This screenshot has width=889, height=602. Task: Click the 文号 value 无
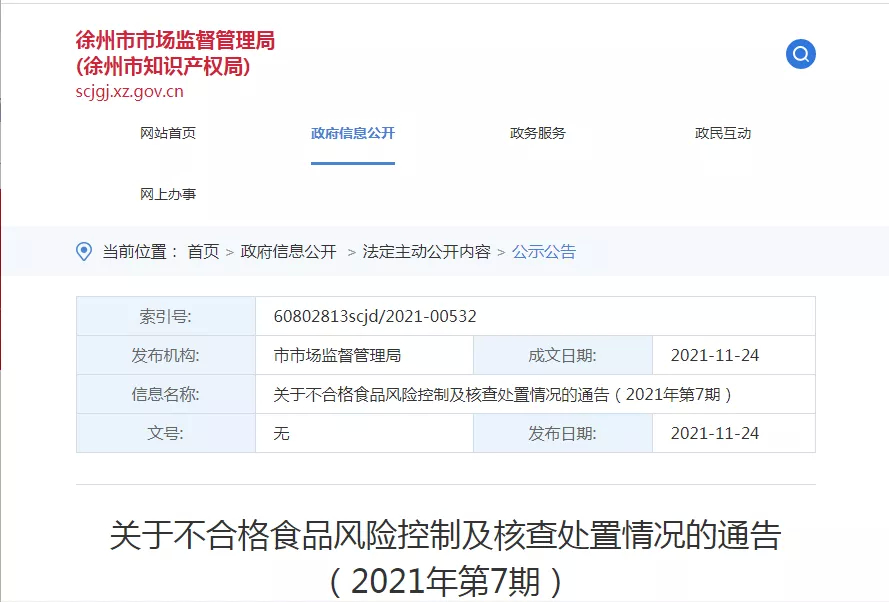click(x=281, y=434)
